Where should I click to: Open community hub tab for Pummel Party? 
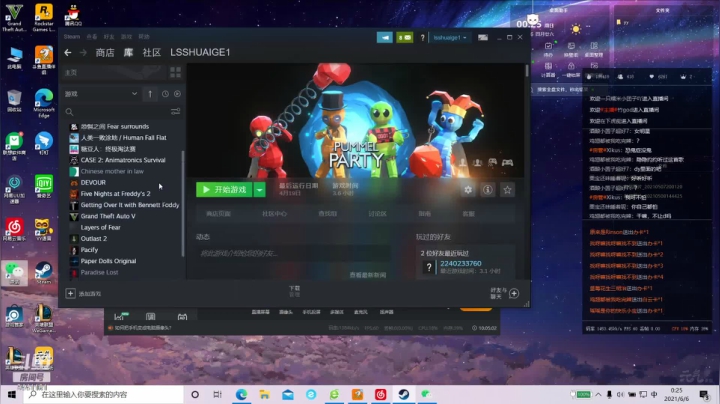coord(275,214)
